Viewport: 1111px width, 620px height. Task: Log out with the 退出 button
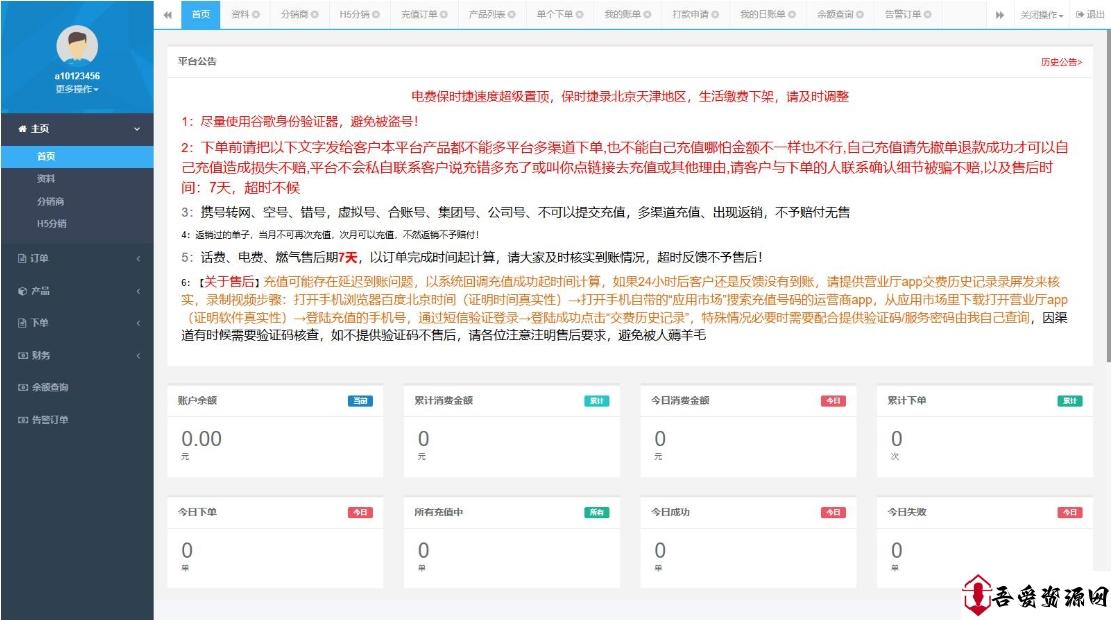(x=1090, y=14)
